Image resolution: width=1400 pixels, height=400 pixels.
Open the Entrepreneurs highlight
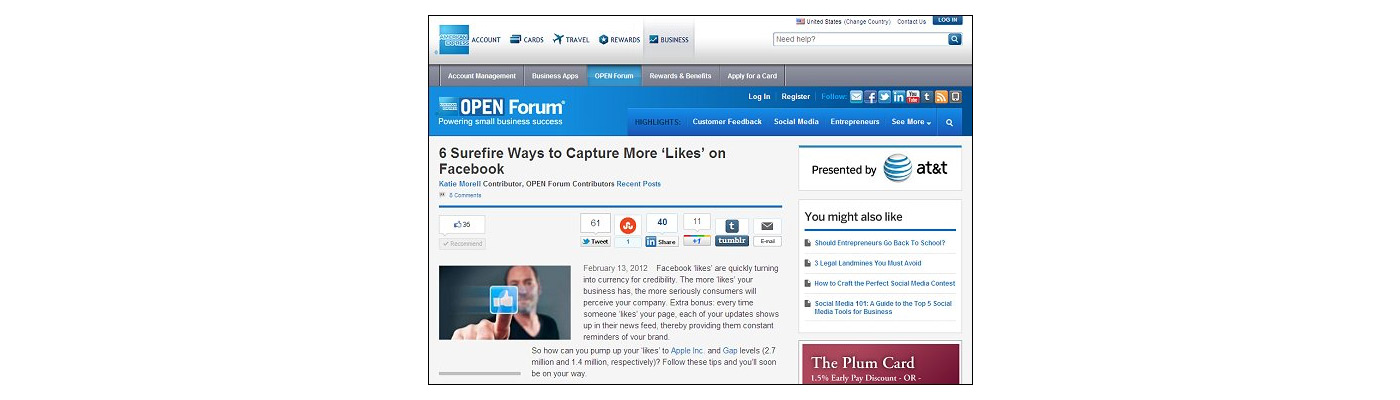(x=855, y=122)
